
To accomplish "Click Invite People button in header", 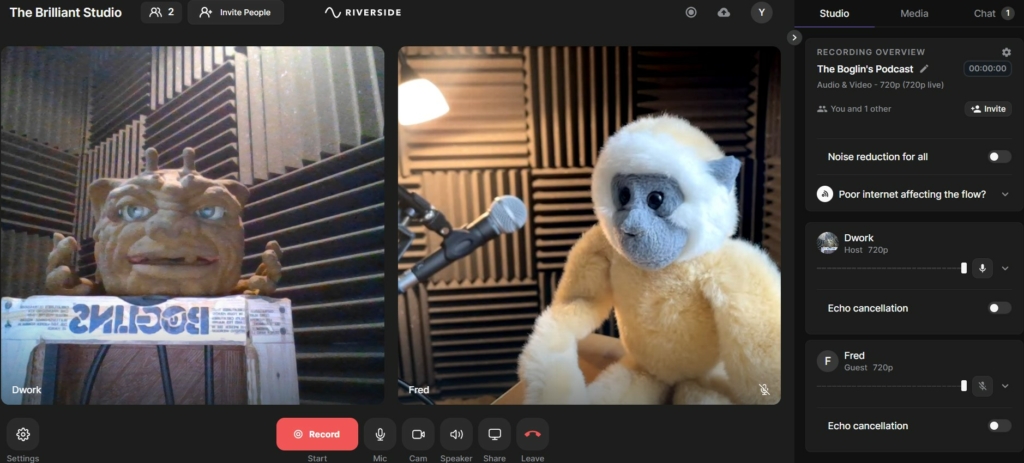I will pos(236,12).
